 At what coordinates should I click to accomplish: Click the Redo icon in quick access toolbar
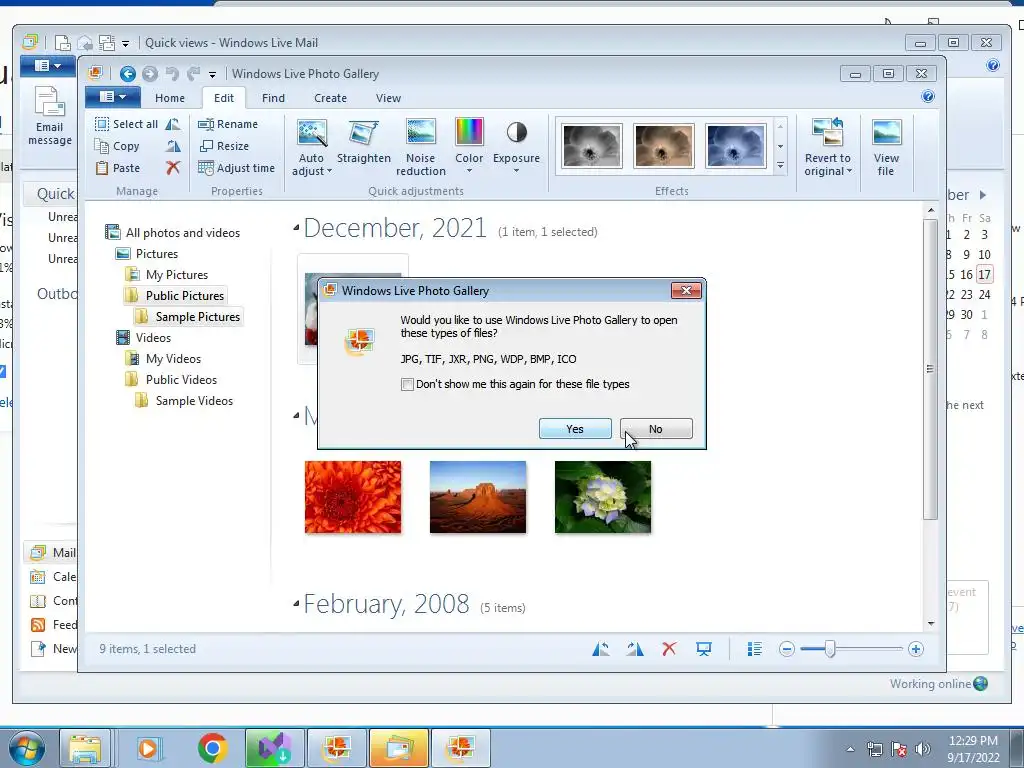coord(193,74)
